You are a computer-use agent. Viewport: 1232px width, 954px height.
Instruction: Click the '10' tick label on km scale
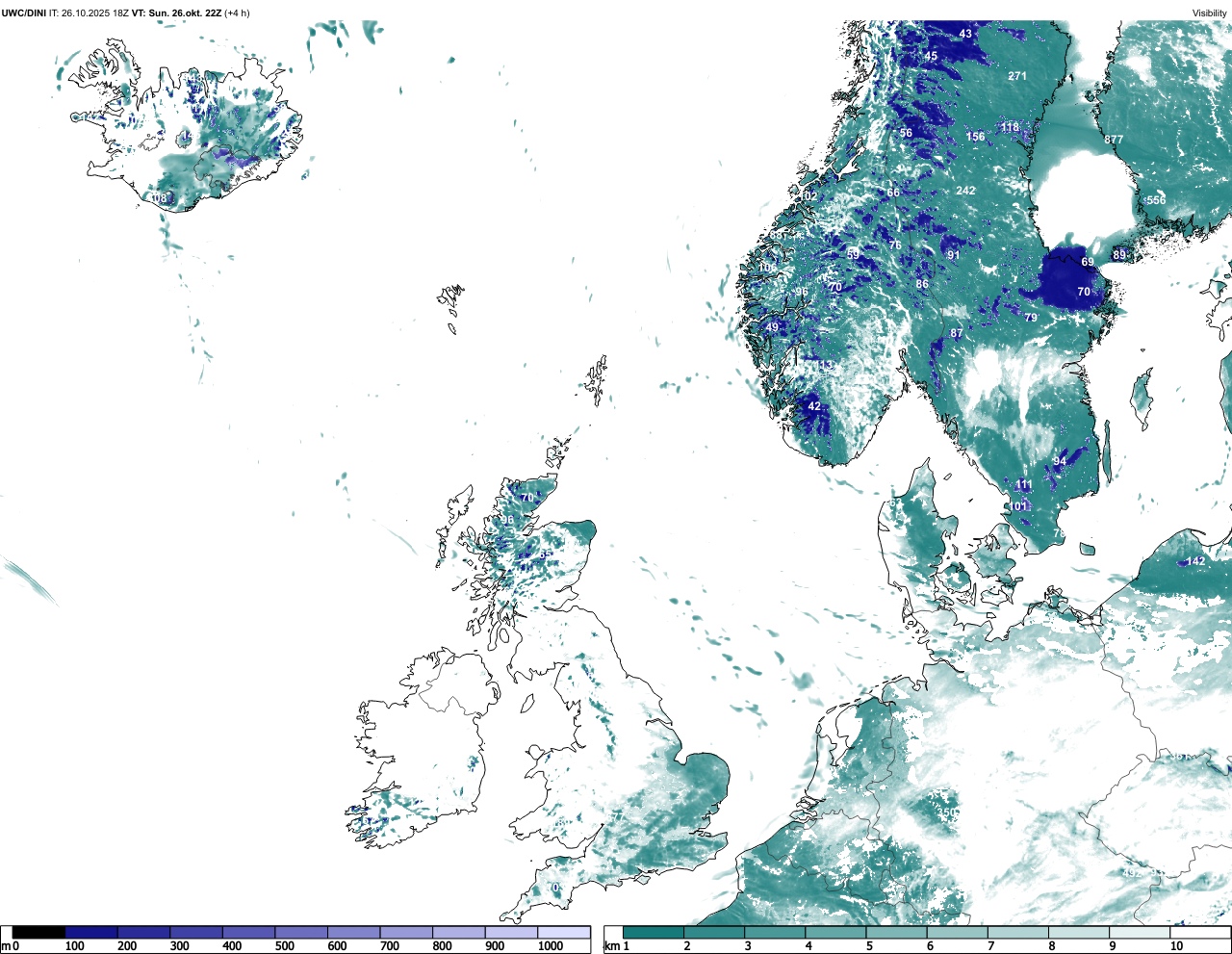pos(1176,946)
